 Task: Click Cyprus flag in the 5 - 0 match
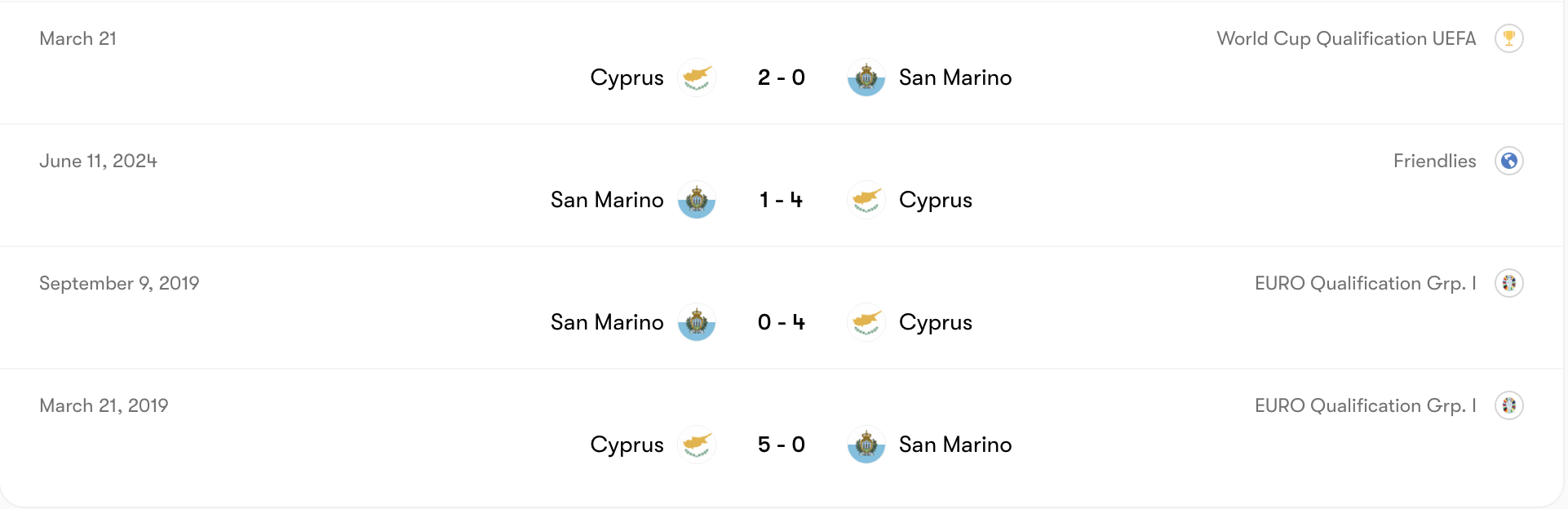(x=697, y=445)
